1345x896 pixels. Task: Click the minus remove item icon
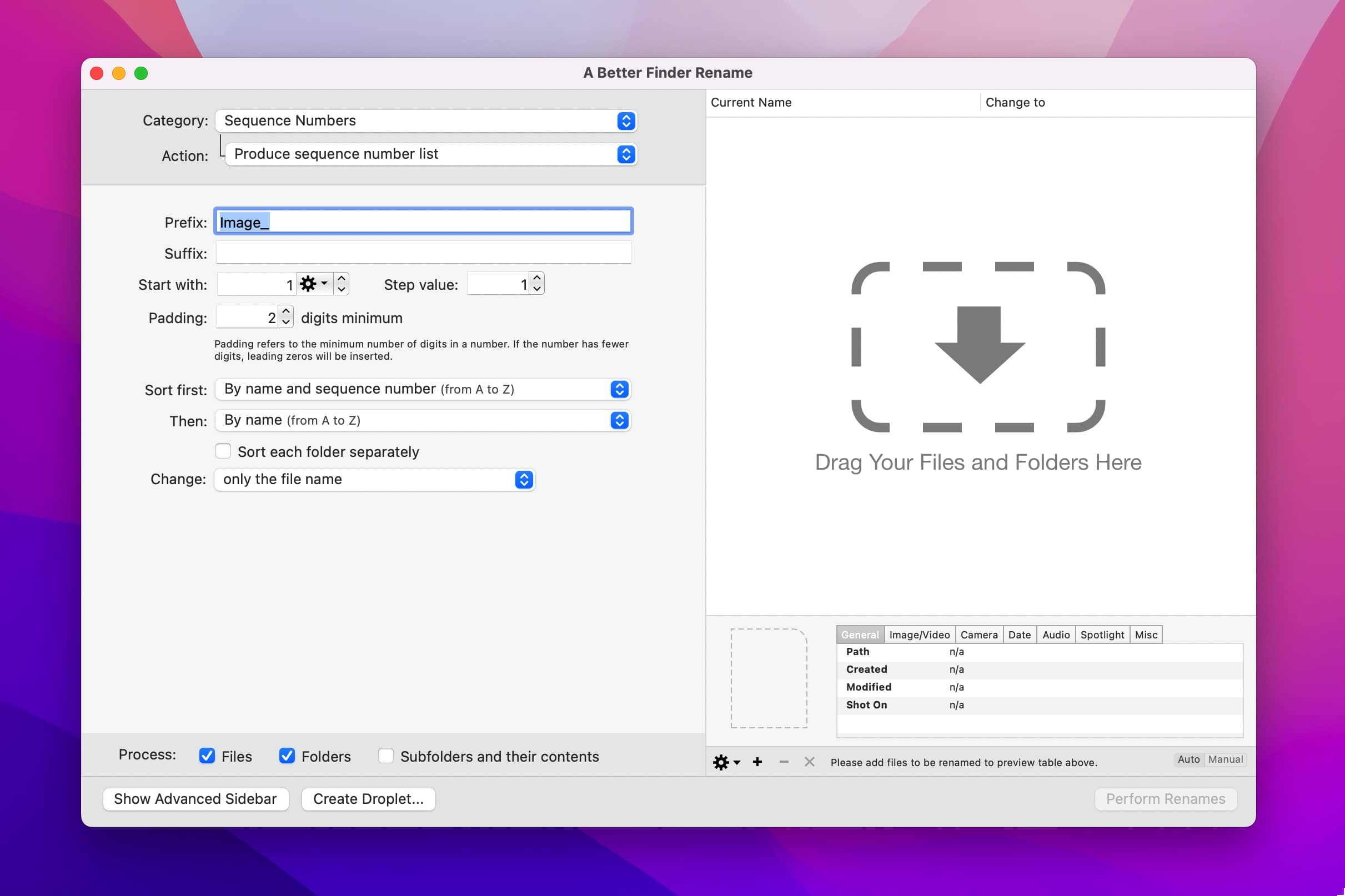point(784,762)
